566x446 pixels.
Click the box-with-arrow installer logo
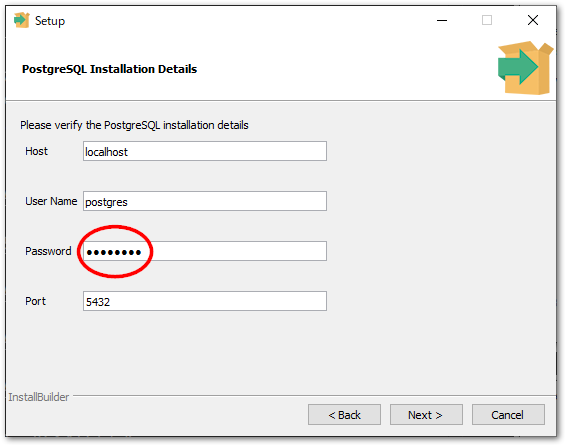[525, 68]
